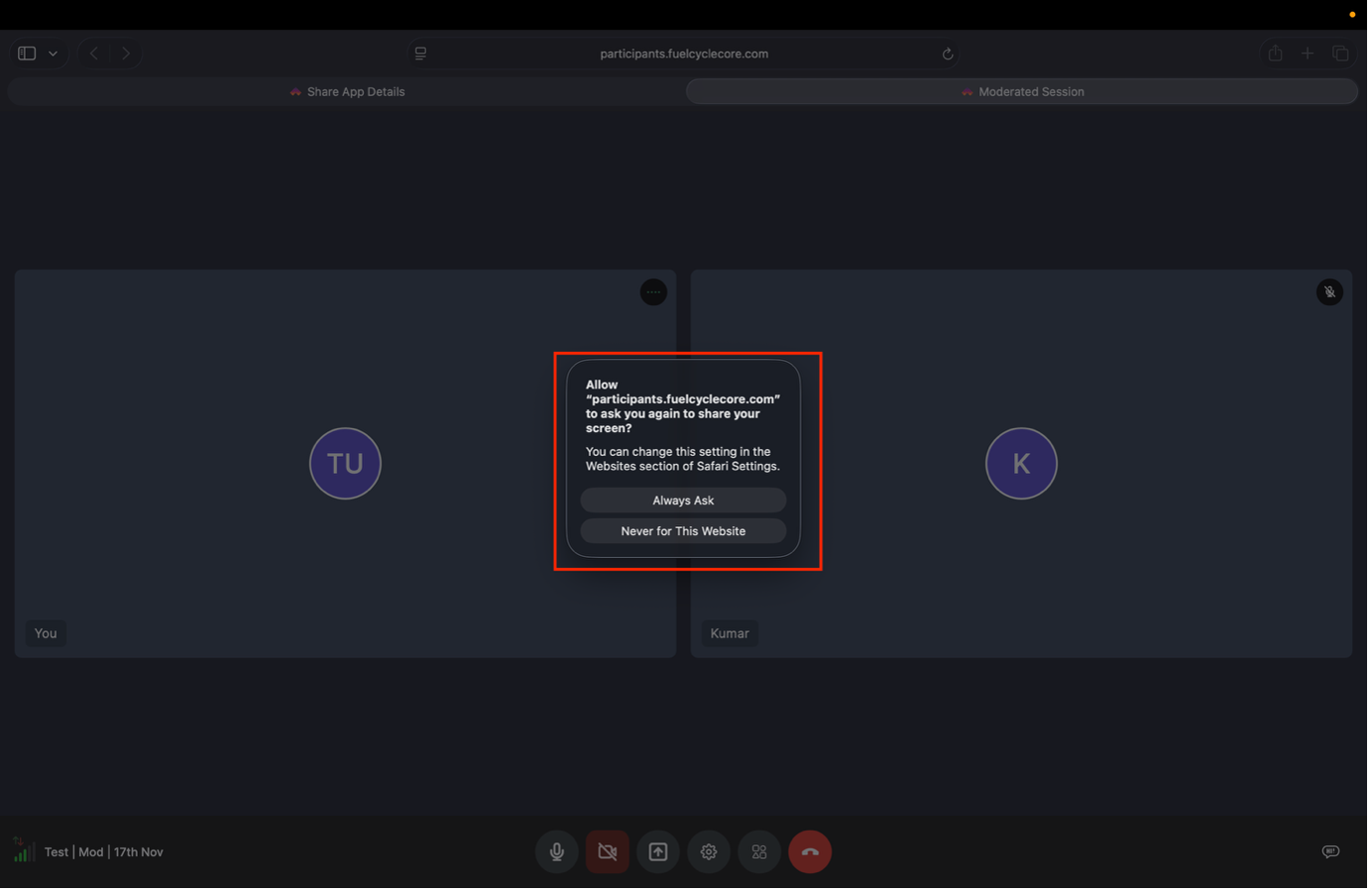
Task: Click the share screen icon
Action: [x=658, y=851]
